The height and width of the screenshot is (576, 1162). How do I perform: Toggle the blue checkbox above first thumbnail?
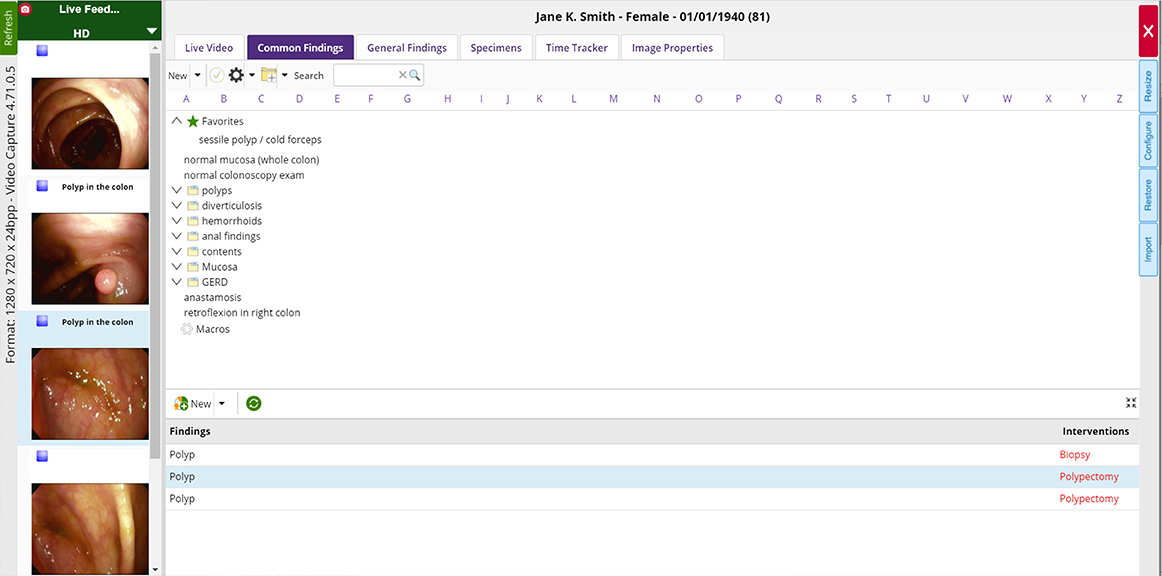pos(42,50)
